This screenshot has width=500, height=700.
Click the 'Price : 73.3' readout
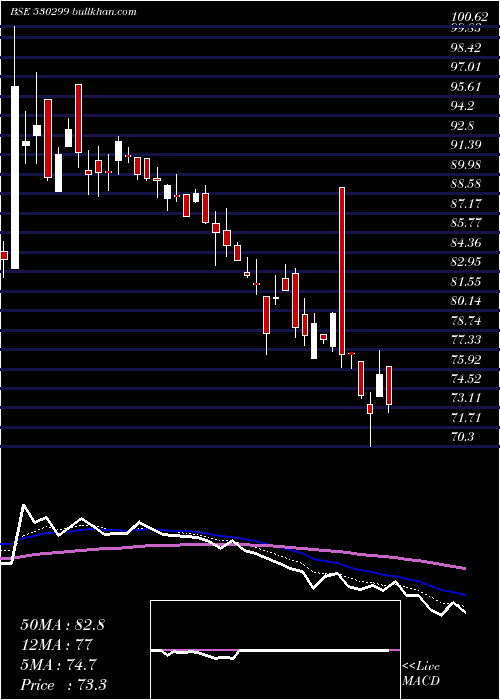(x=63, y=685)
